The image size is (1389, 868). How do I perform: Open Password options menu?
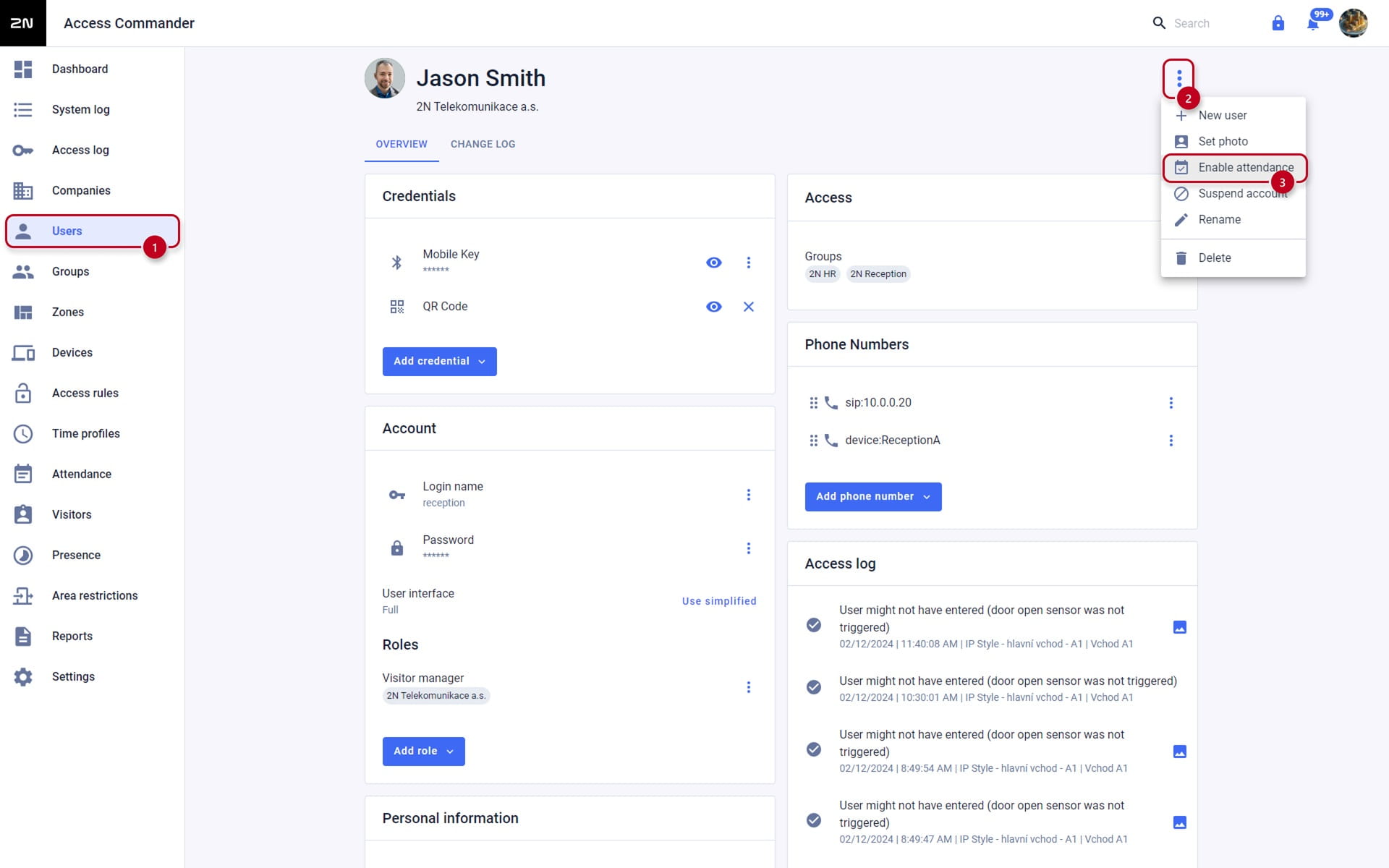[749, 548]
